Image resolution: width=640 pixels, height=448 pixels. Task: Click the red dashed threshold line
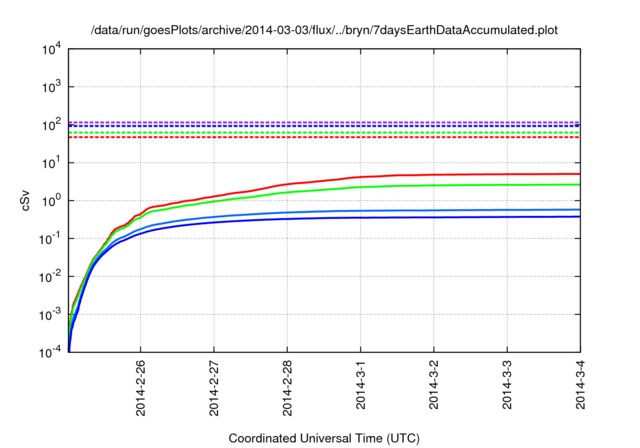click(324, 137)
